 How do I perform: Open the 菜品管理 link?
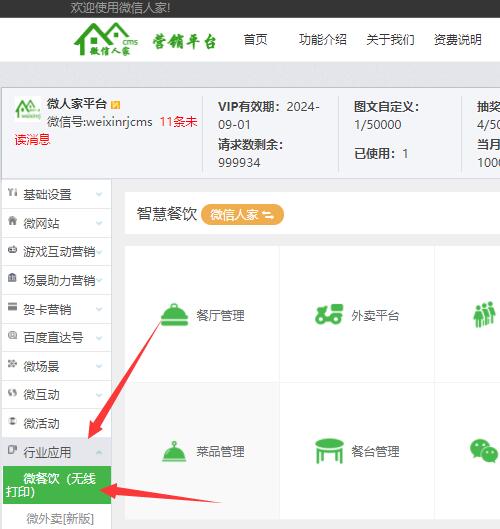coord(220,451)
